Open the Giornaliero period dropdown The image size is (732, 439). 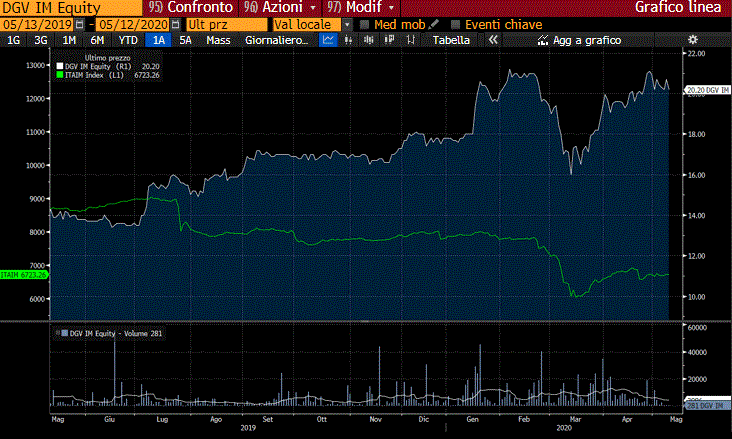(x=276, y=40)
